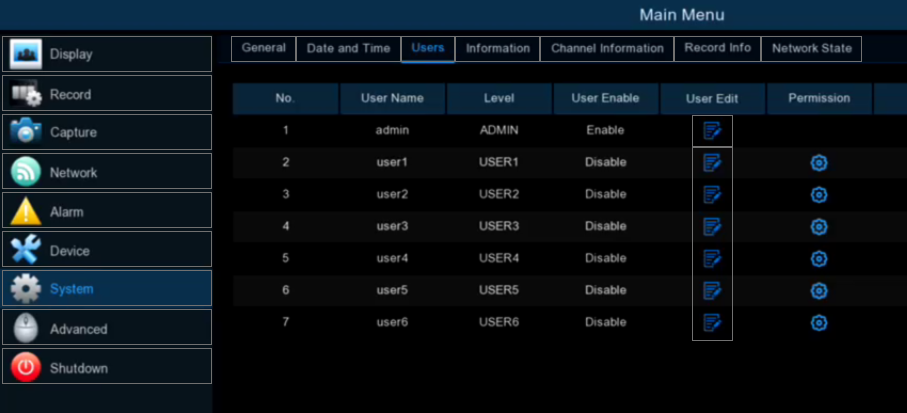Click the USER2 level cell
907x413 pixels.
point(499,194)
